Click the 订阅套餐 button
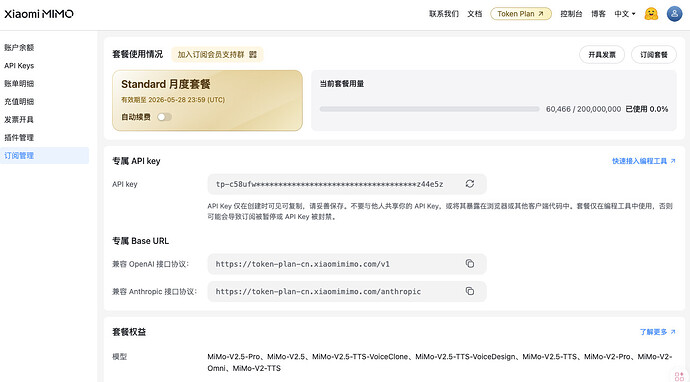 [x=654, y=55]
